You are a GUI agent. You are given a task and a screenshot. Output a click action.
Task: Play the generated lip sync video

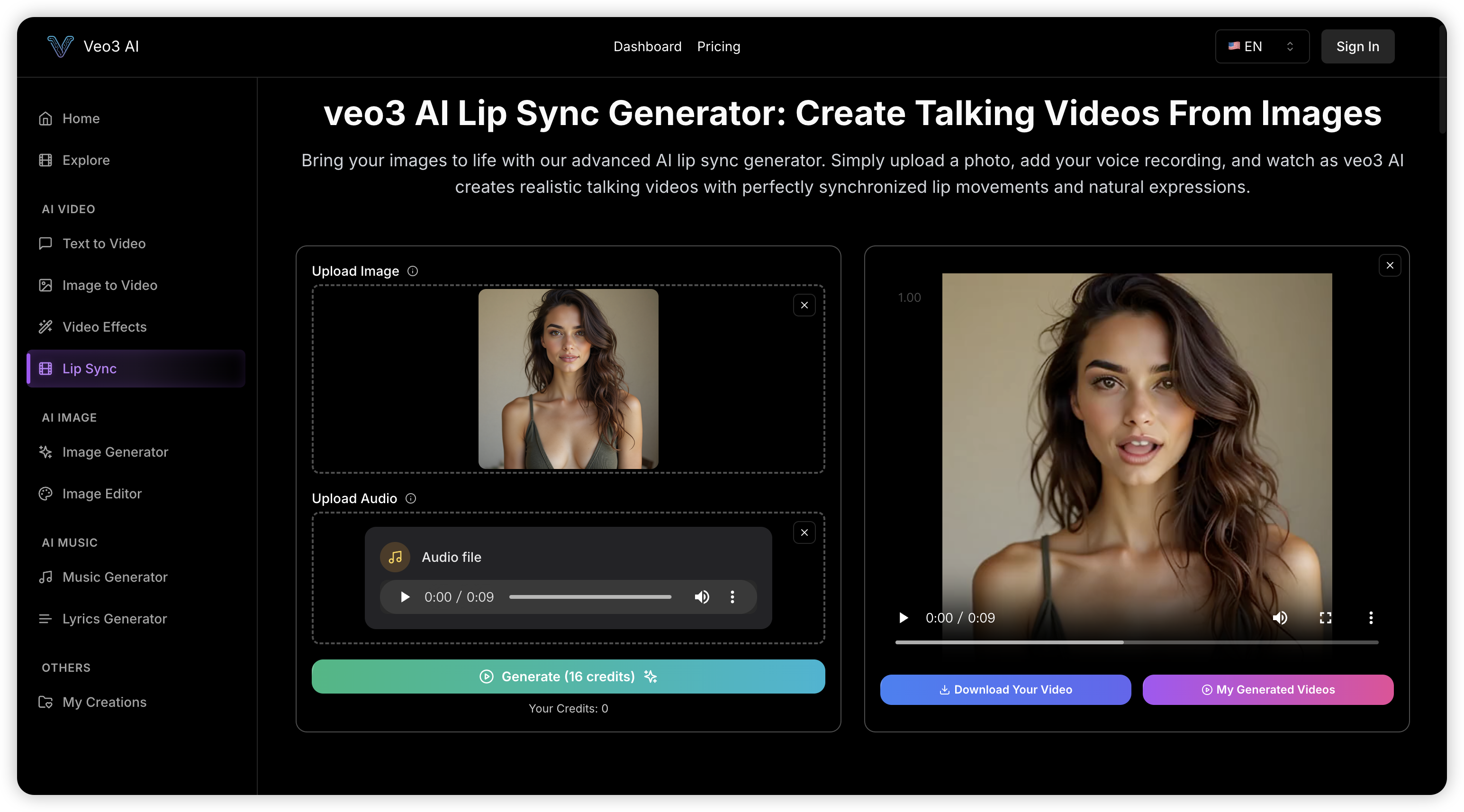click(x=903, y=618)
